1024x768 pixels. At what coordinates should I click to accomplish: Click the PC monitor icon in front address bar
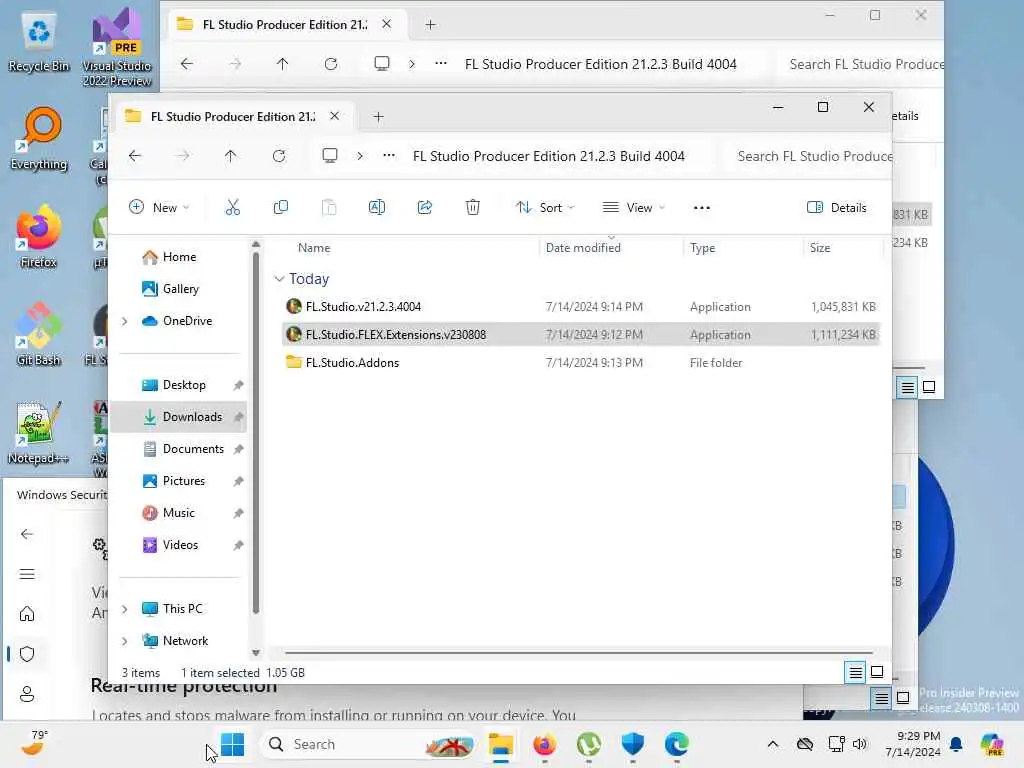coord(330,155)
